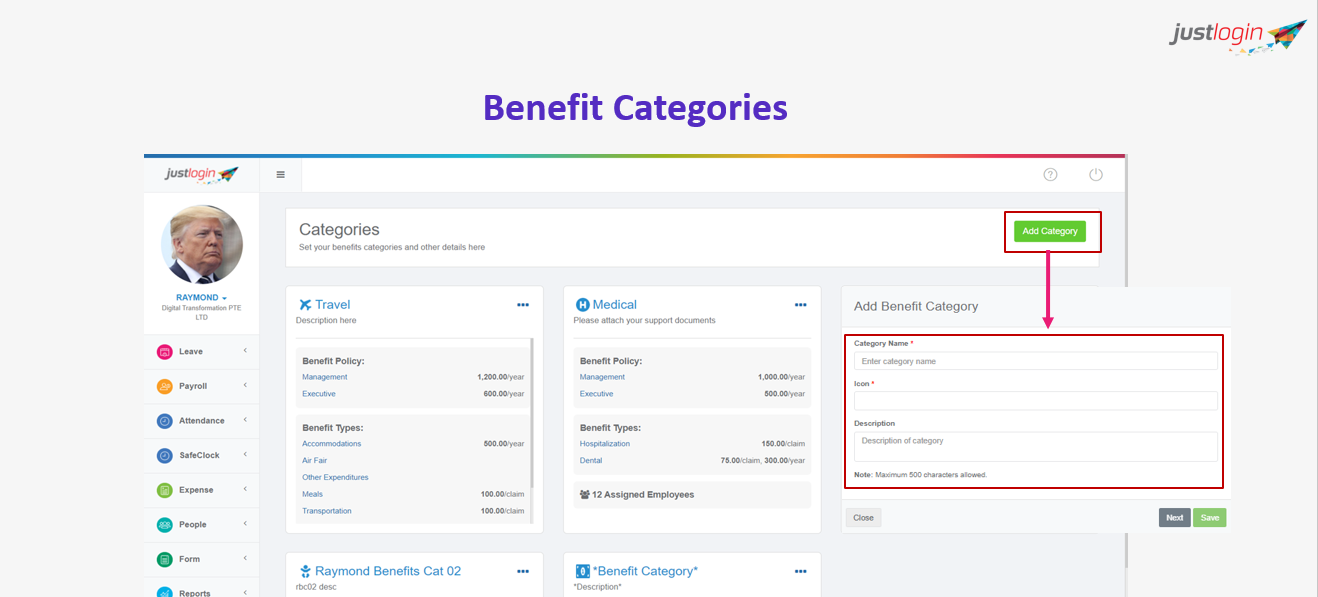Select the Travel category plane icon
The image size is (1318, 597).
point(305,304)
